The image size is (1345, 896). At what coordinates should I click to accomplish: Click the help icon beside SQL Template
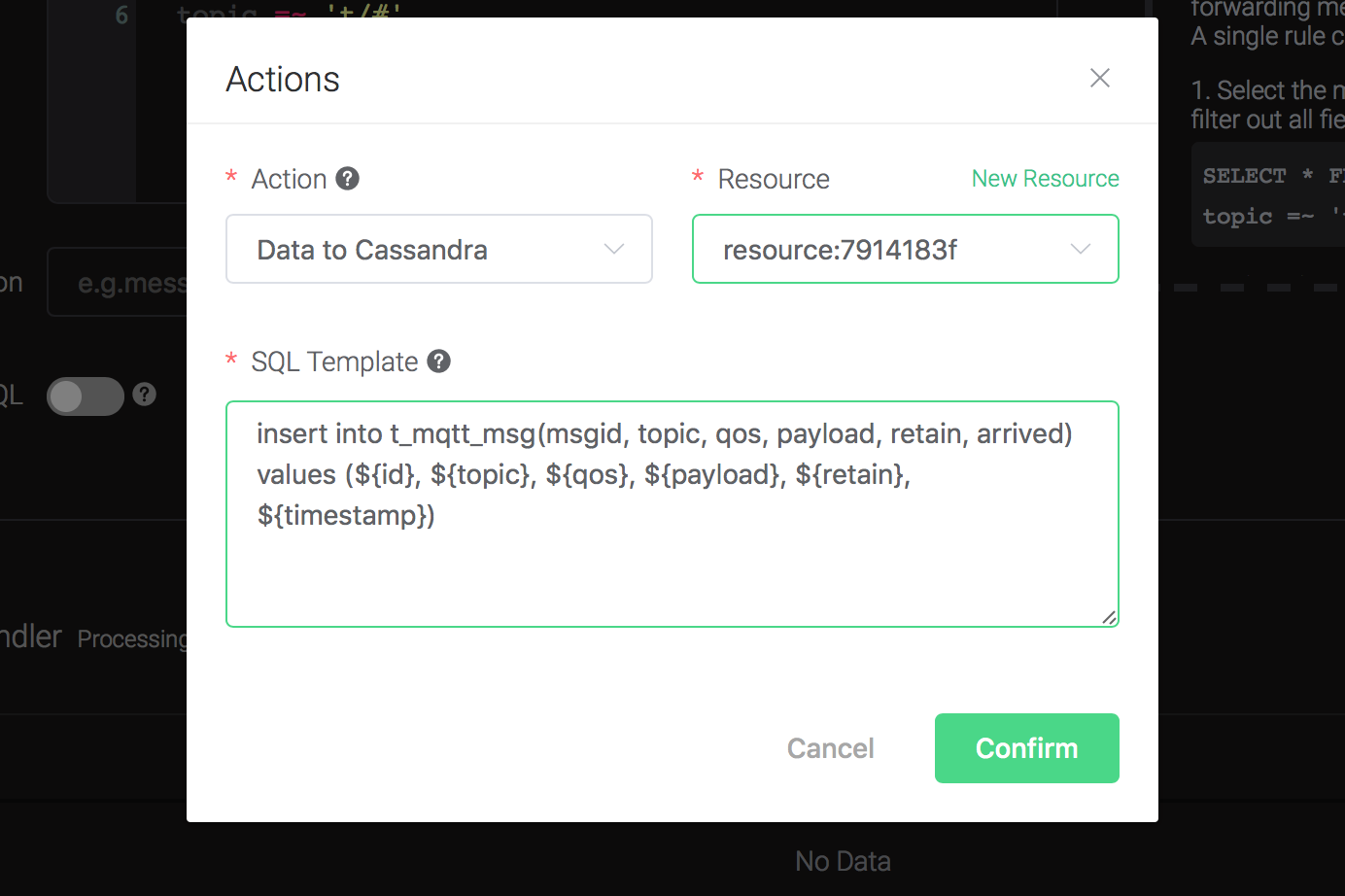439,362
